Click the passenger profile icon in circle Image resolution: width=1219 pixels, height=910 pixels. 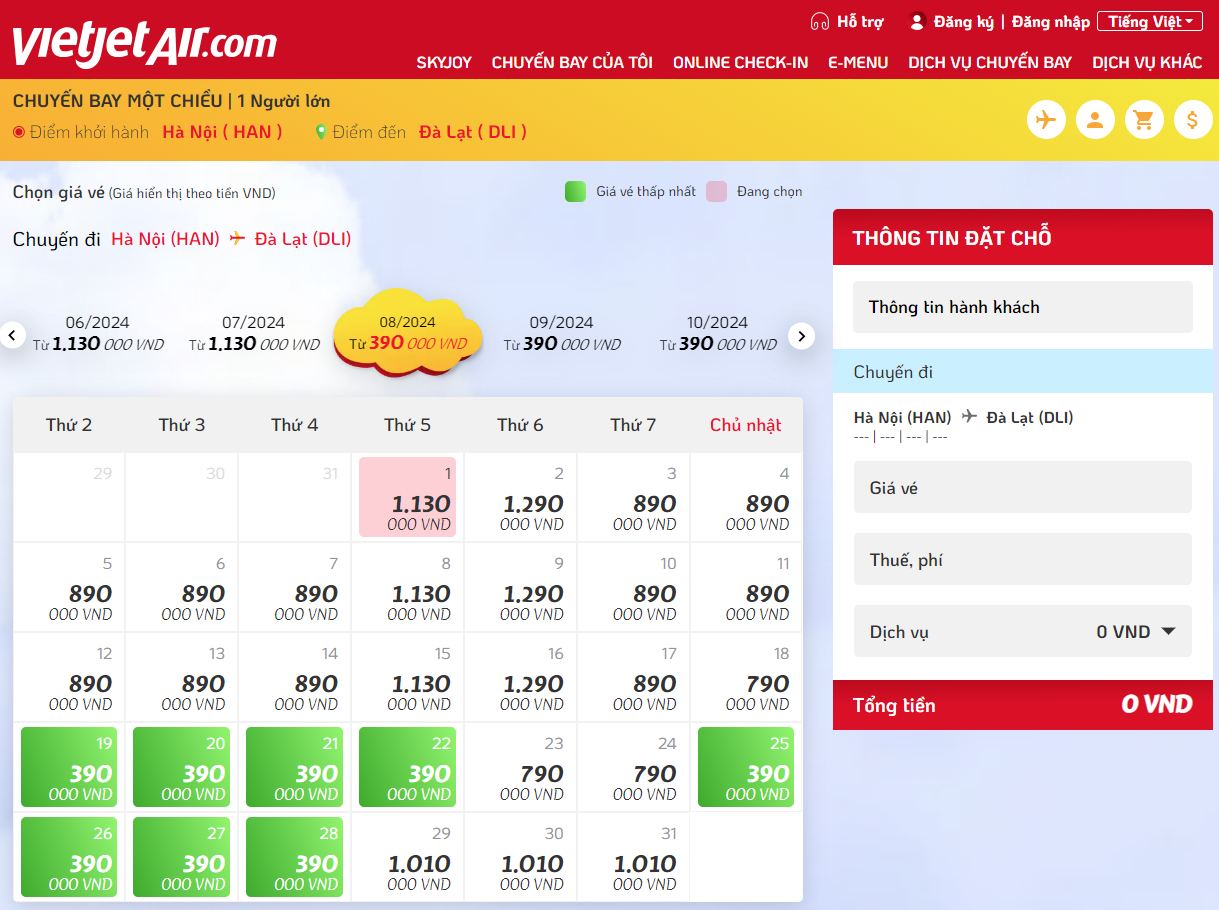pyautogui.click(x=1095, y=119)
